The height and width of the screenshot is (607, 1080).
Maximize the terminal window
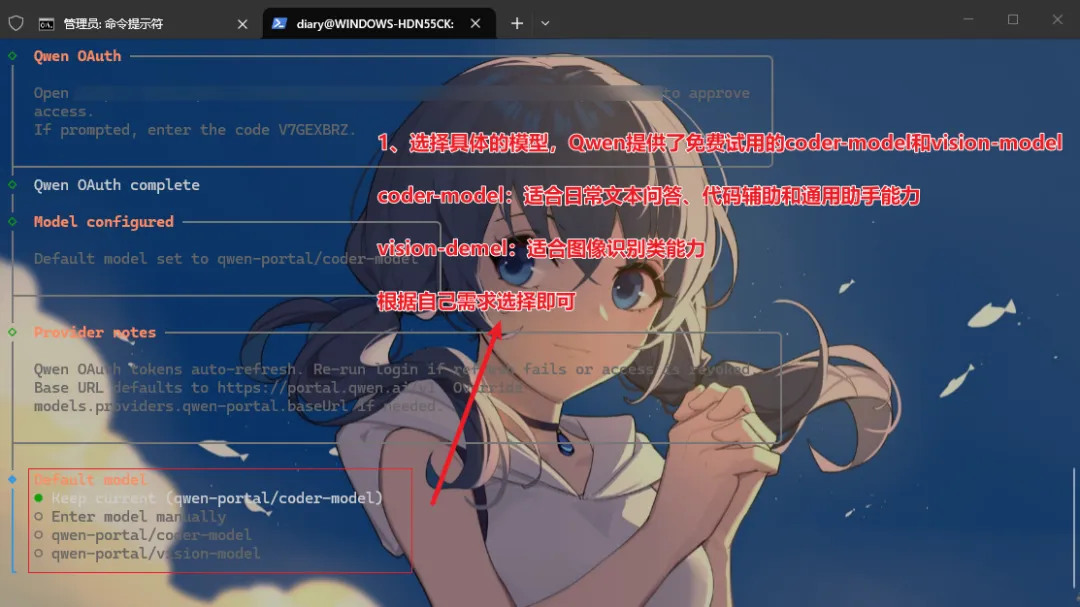click(x=1012, y=19)
